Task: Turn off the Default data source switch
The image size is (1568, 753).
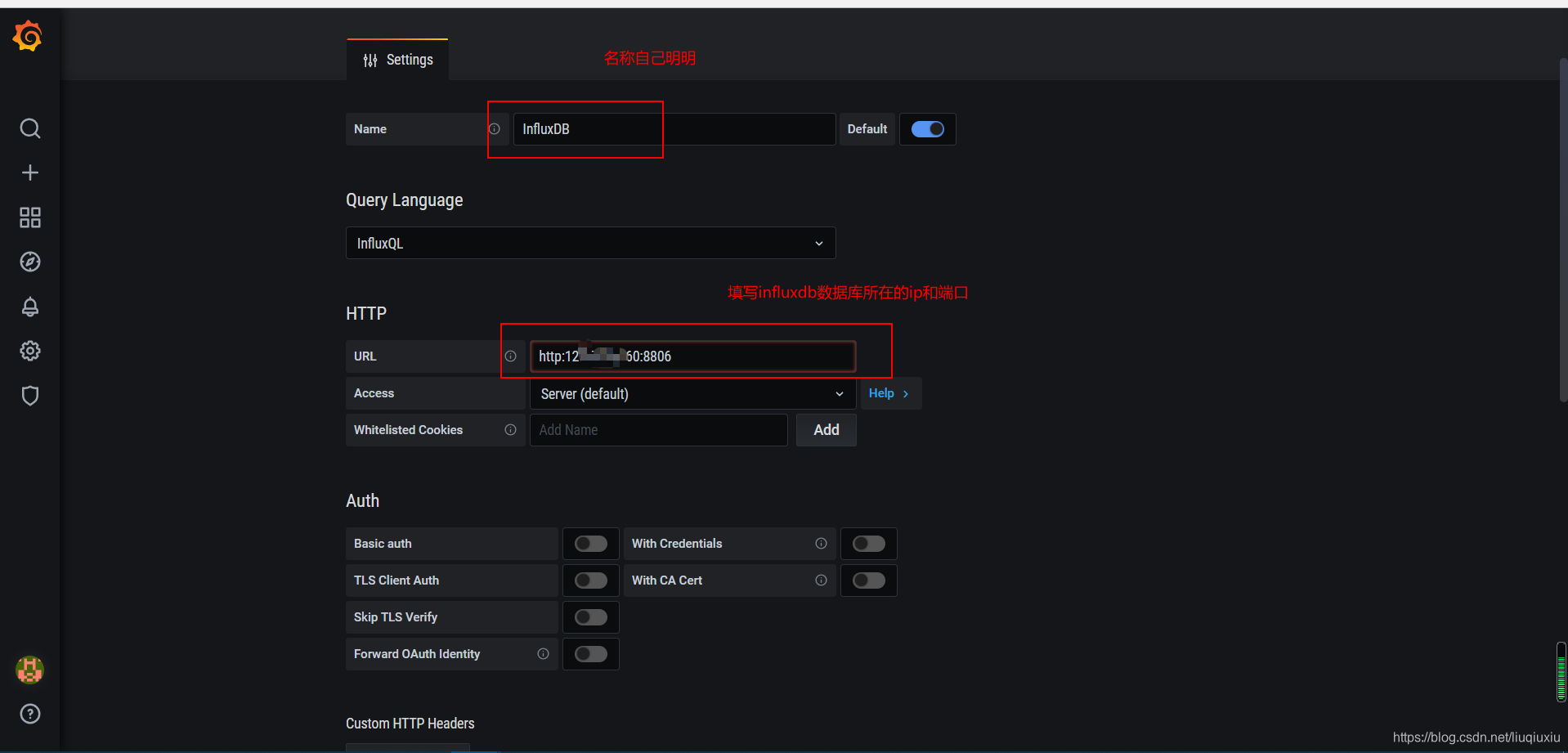Action: (x=928, y=129)
